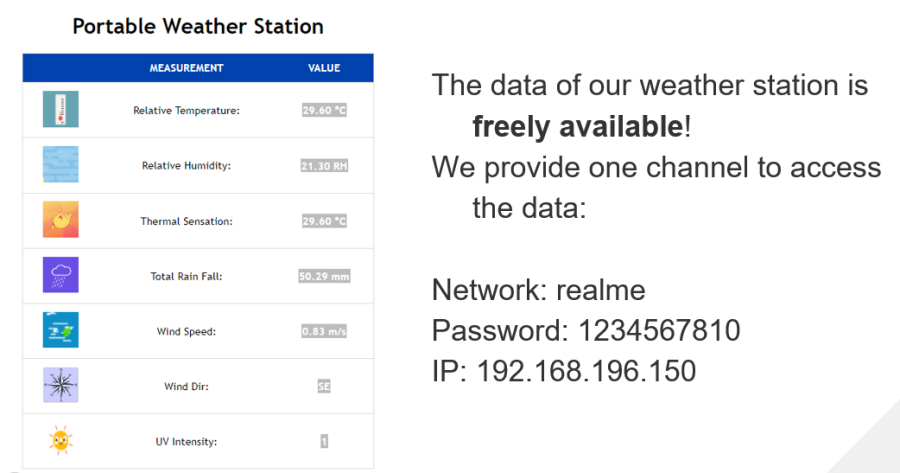Click the IP address 192.168.196.150 text
The image size is (900, 473).
point(563,371)
